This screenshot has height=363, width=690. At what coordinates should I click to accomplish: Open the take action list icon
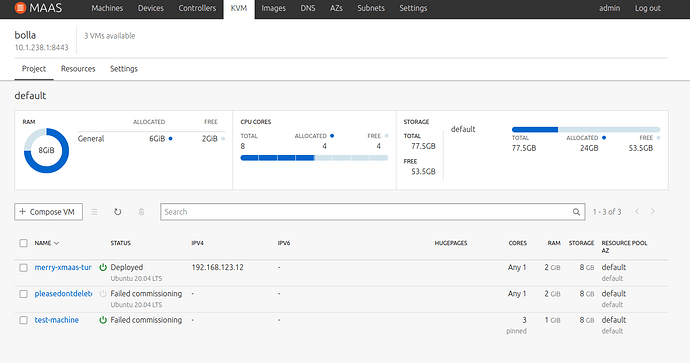point(94,212)
